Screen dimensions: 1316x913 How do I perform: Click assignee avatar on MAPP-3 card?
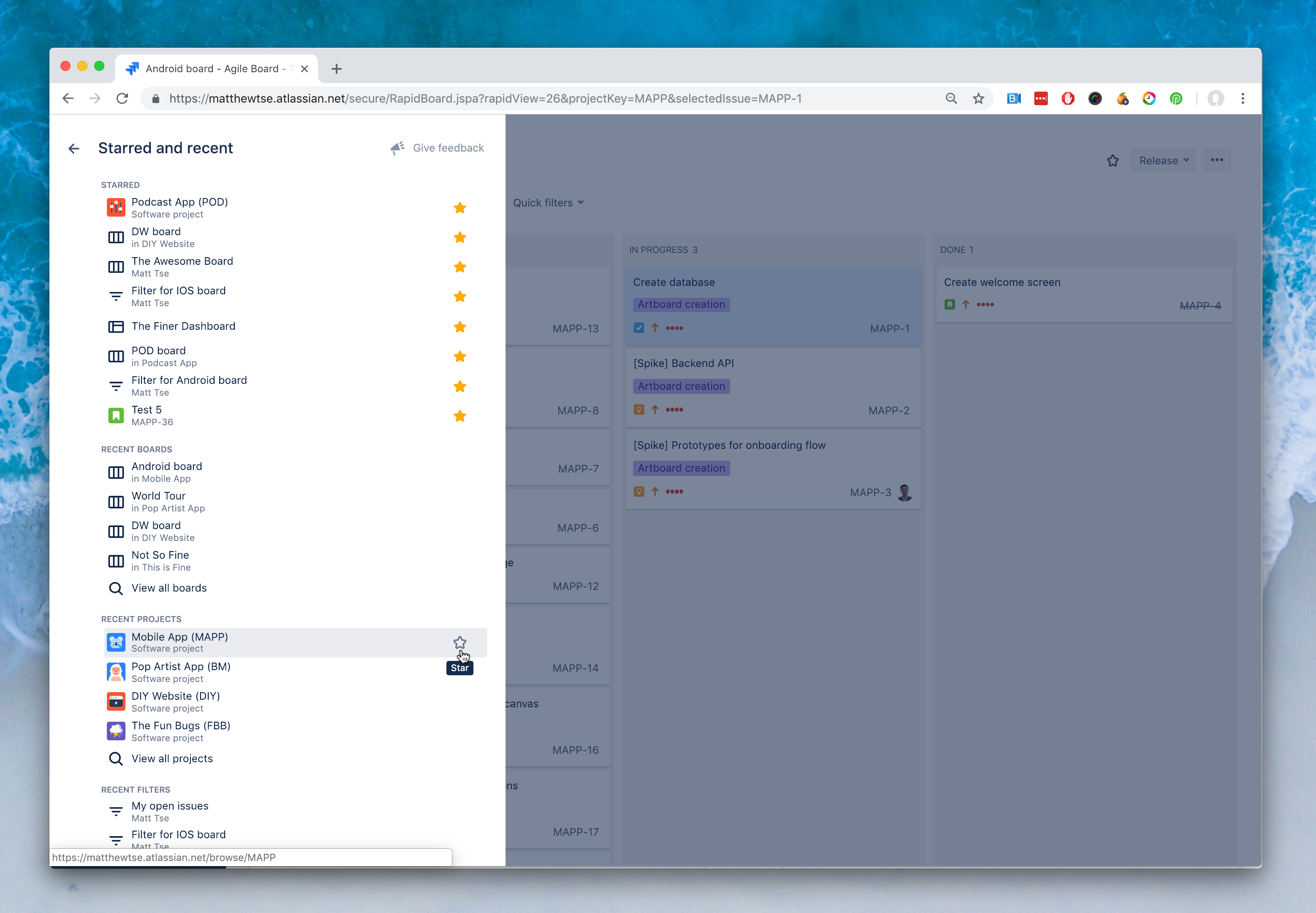click(905, 492)
